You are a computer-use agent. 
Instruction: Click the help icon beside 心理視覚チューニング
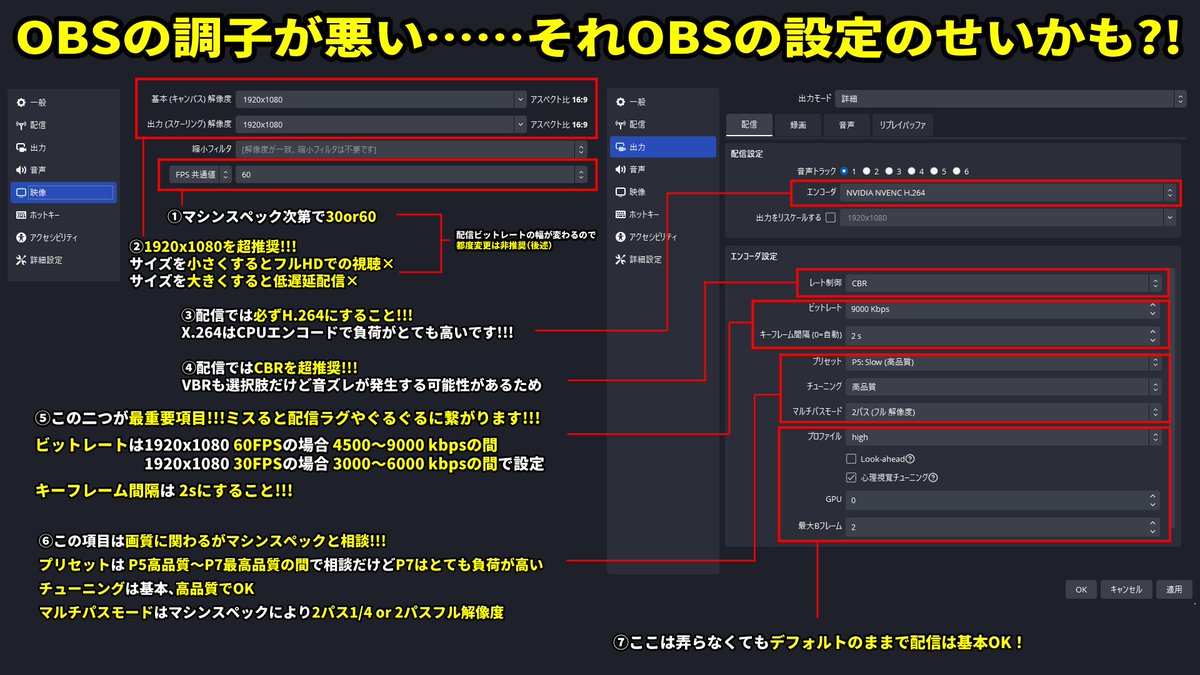[x=933, y=478]
